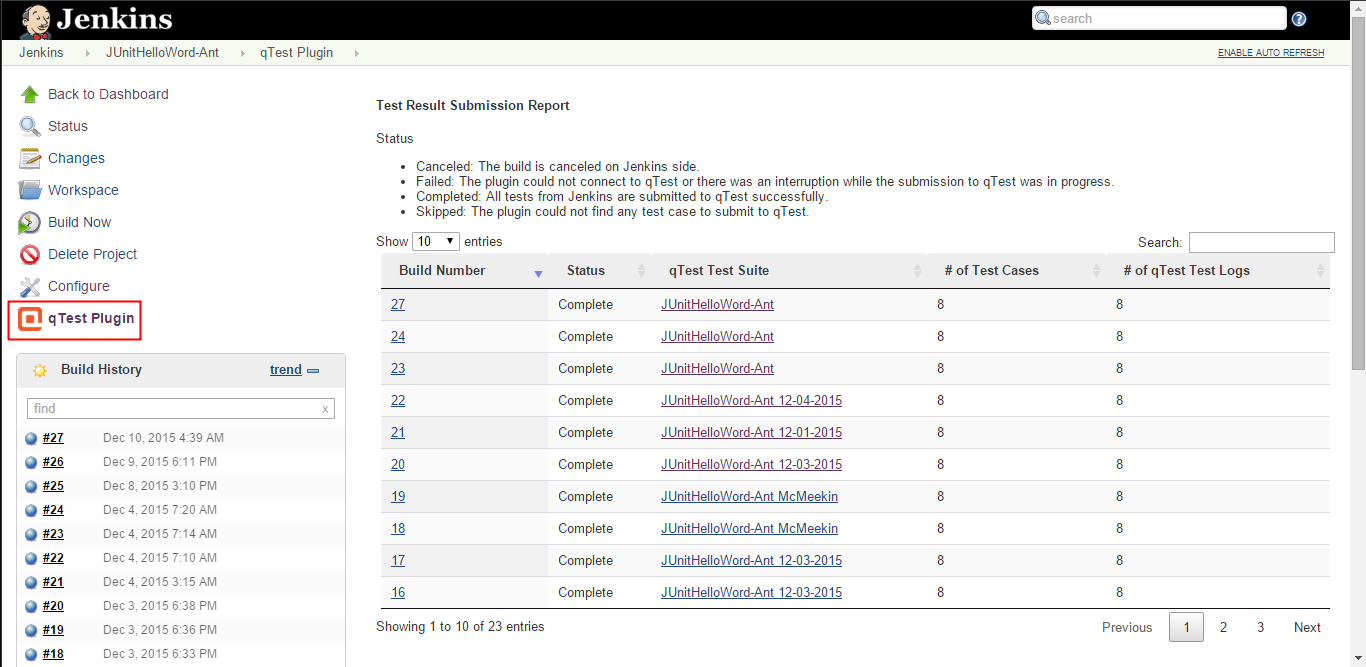Click the Workspace folder icon
This screenshot has height=667, width=1366.
pyautogui.click(x=29, y=190)
